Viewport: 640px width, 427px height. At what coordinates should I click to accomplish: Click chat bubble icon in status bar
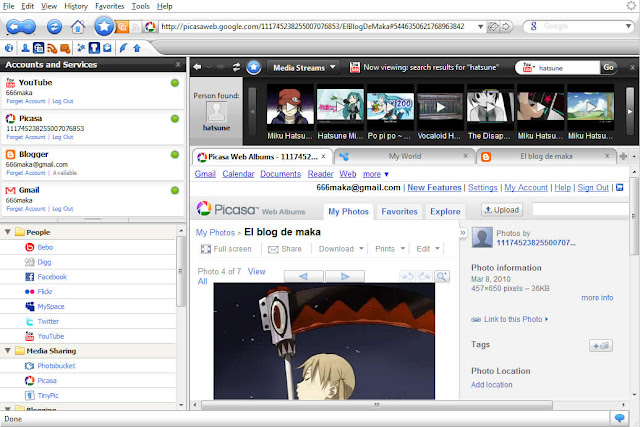pyautogui.click(x=619, y=418)
